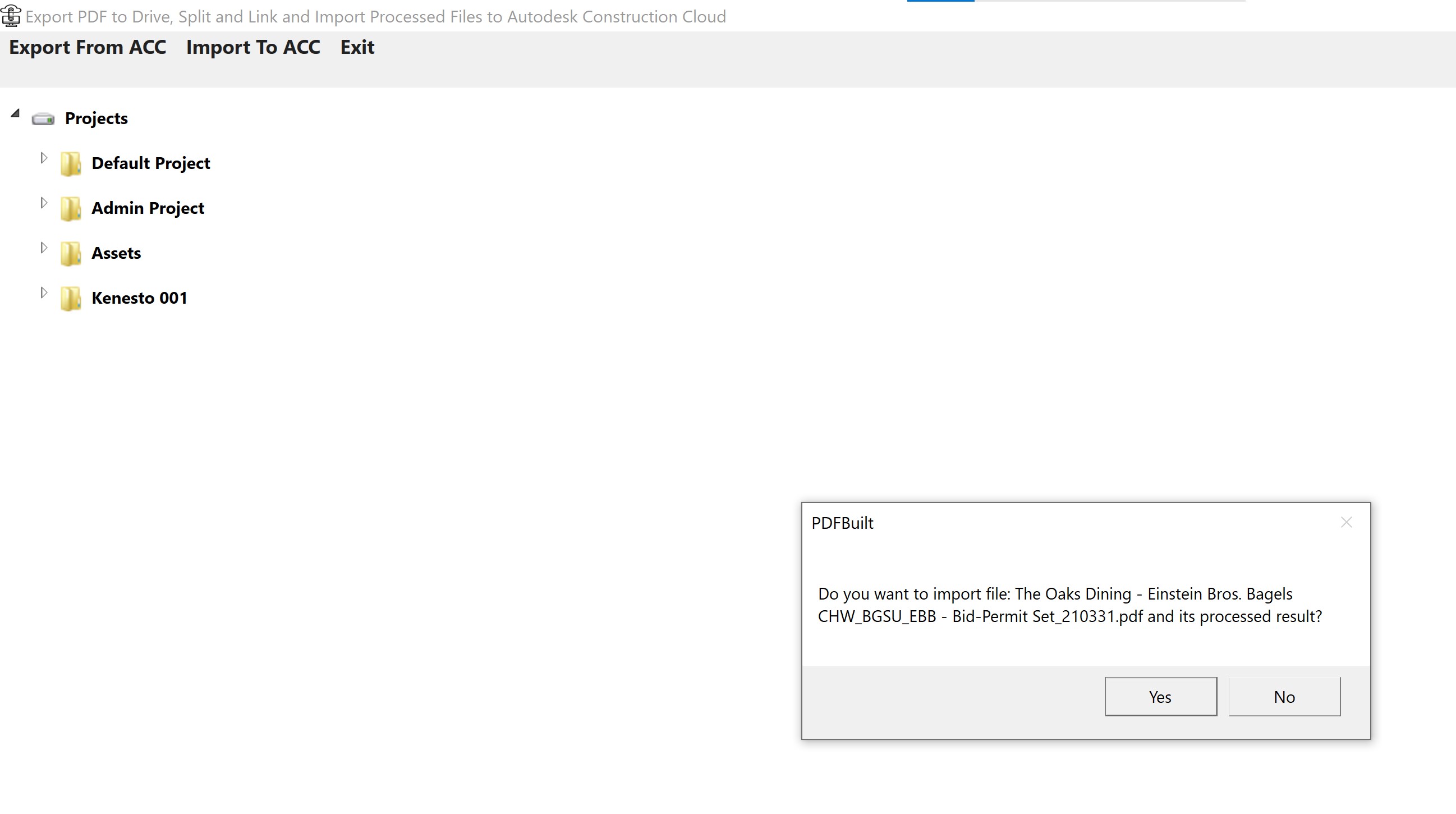Expand the Admin Project node

44,203
